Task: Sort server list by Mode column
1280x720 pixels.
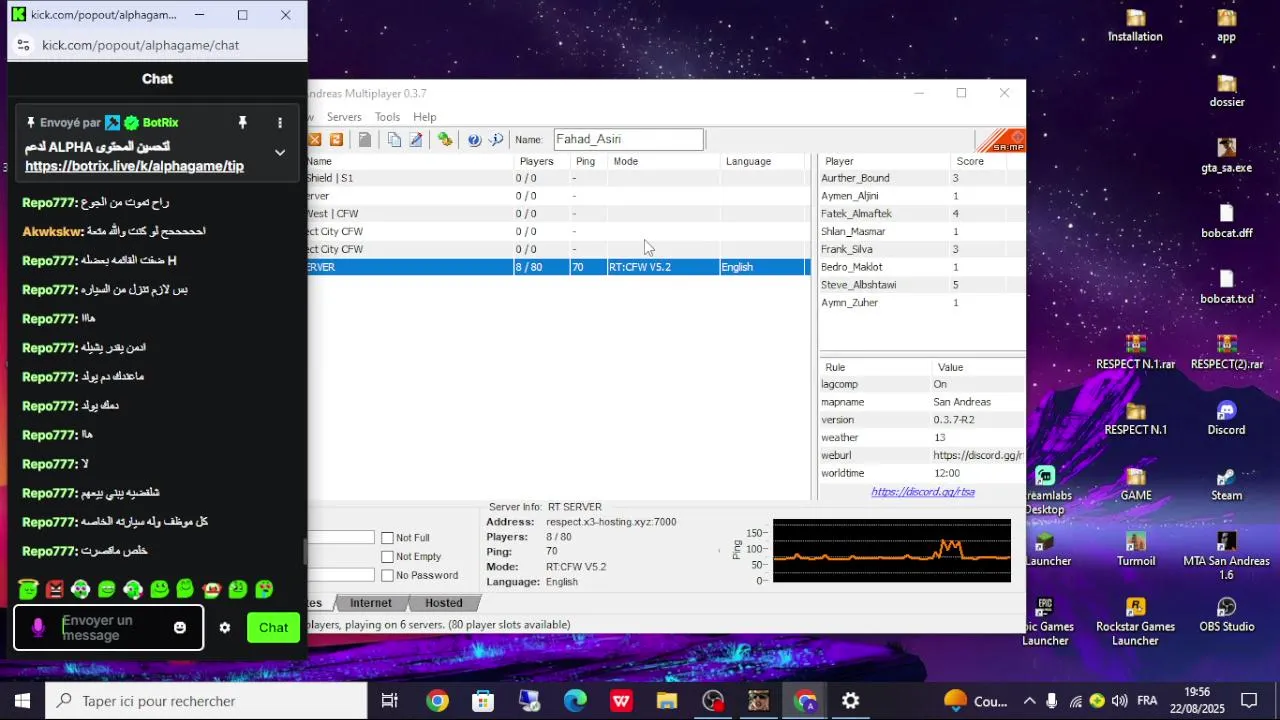Action: click(664, 161)
